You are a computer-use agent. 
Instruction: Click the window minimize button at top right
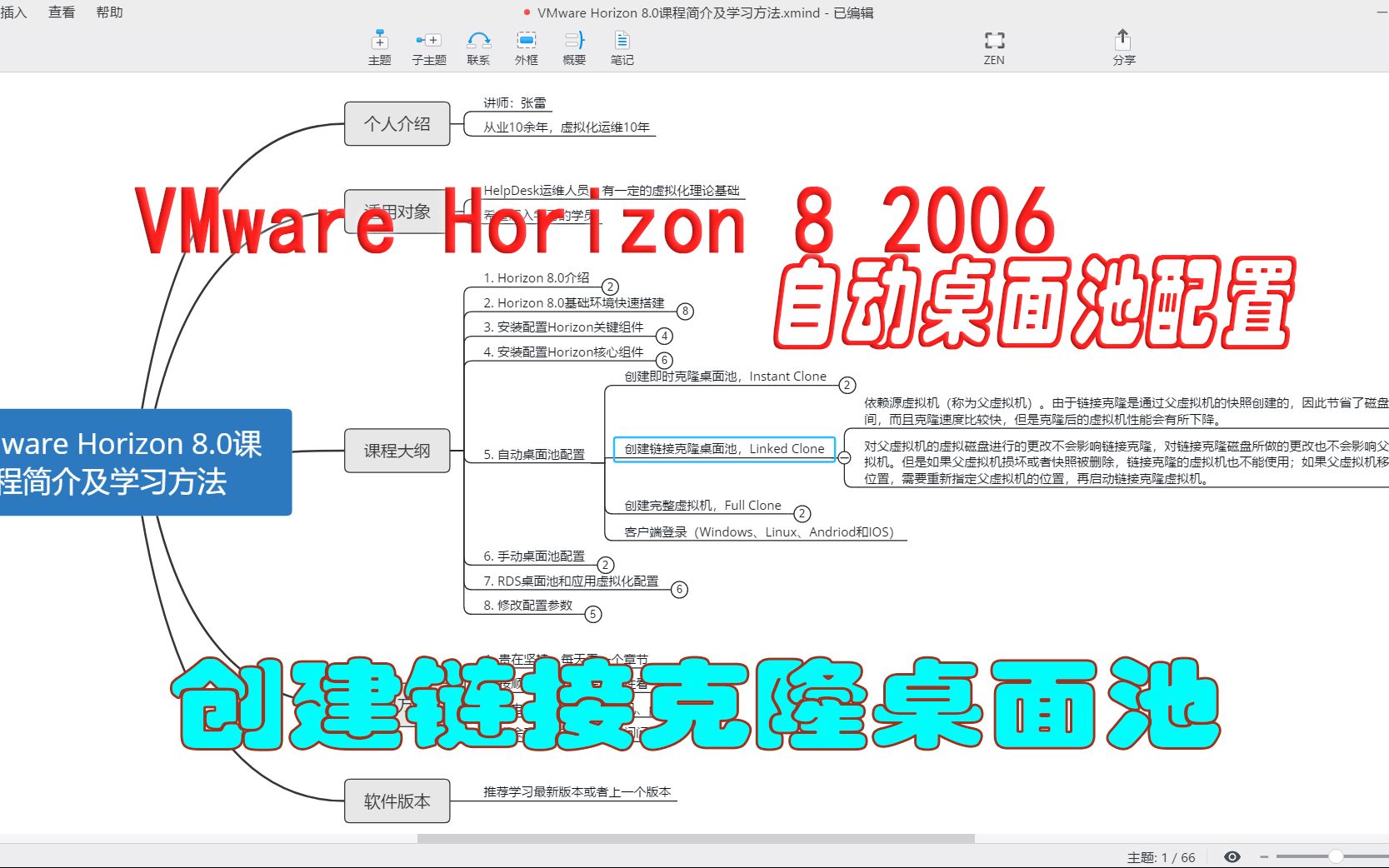coord(1382,12)
